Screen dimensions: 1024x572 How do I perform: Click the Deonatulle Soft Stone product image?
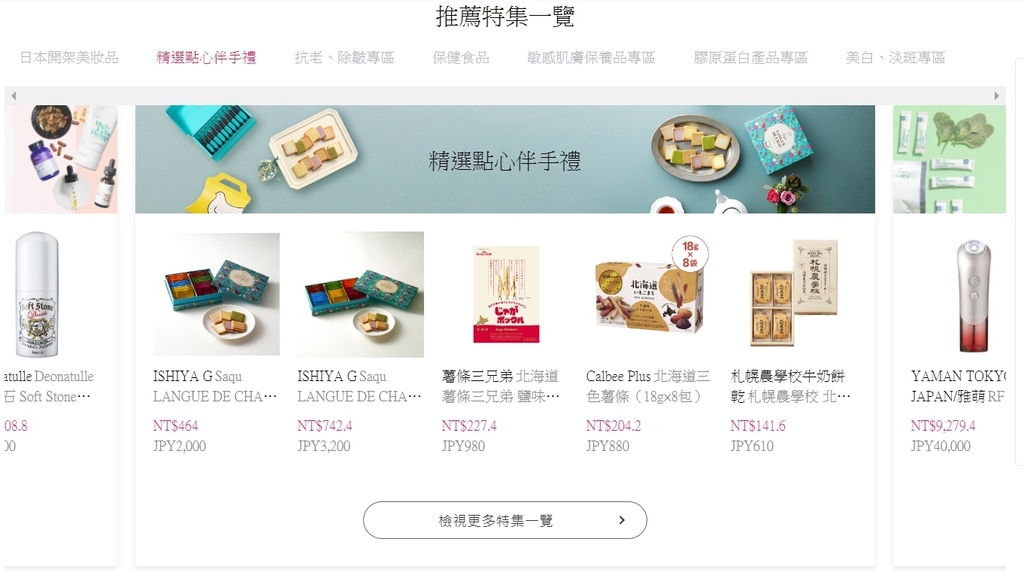tap(37, 294)
